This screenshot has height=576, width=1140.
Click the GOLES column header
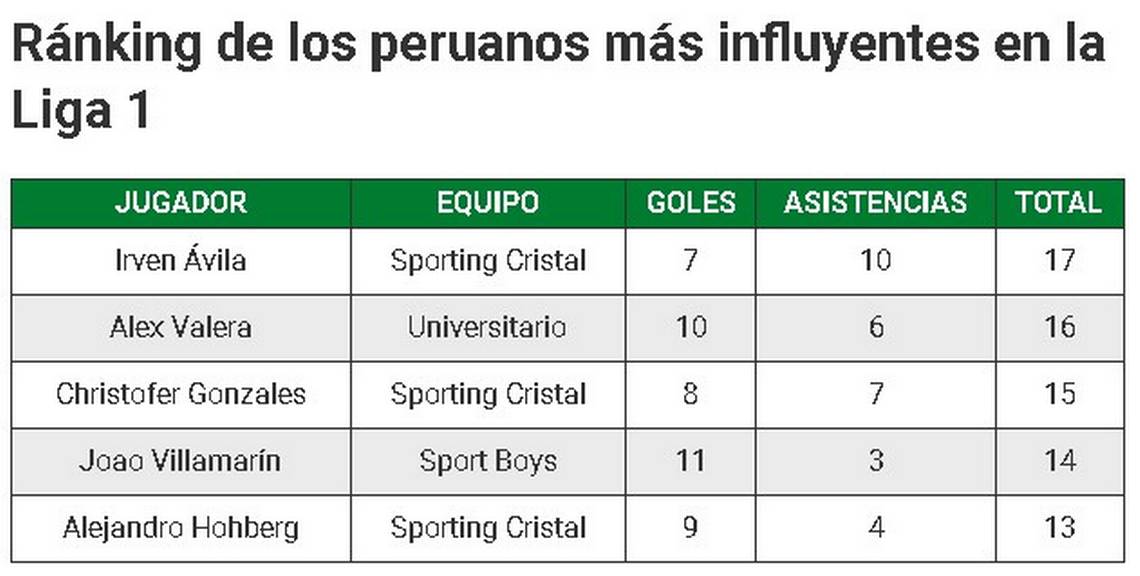tap(691, 203)
